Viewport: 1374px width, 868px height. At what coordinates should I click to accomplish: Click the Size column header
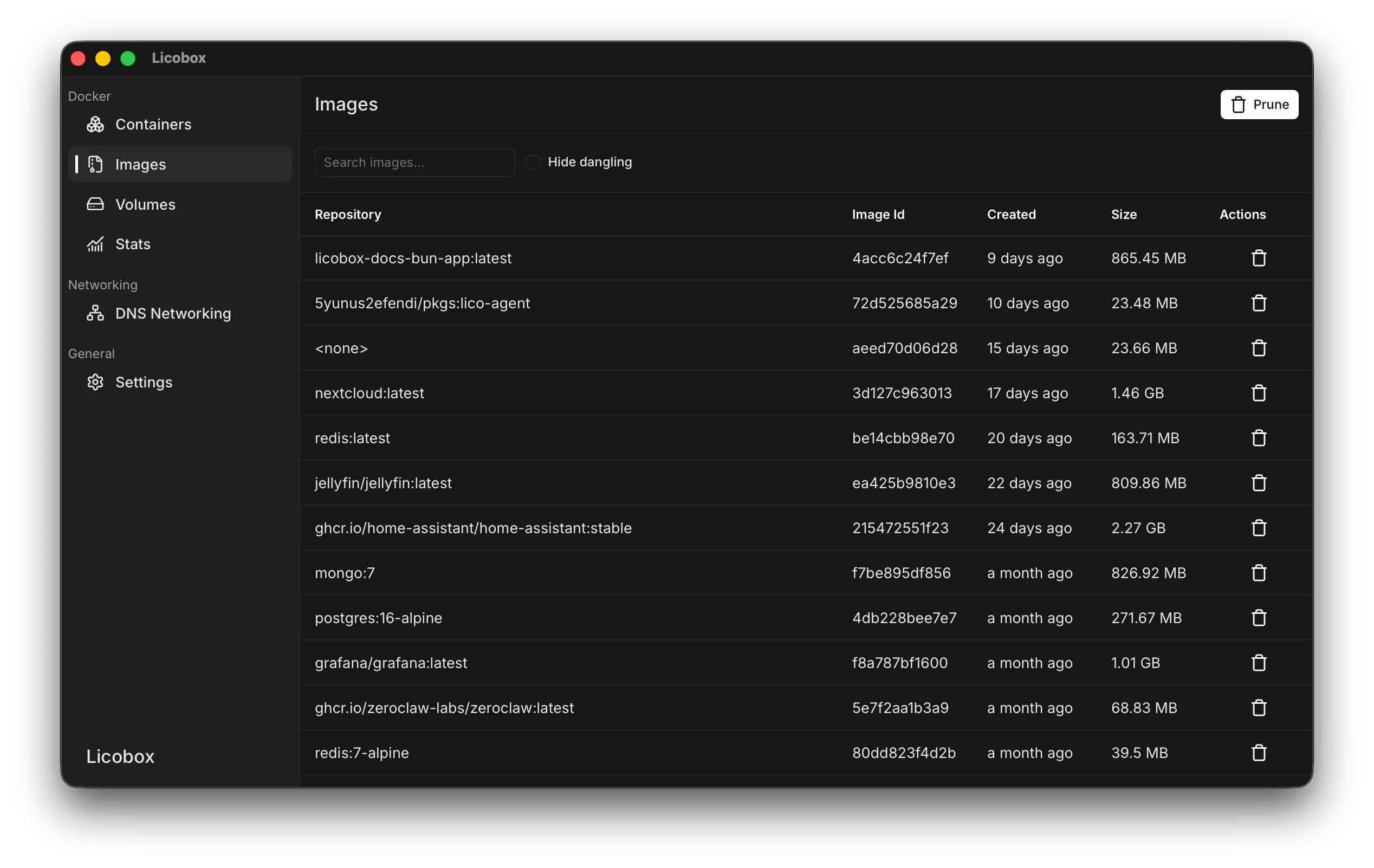(1124, 215)
